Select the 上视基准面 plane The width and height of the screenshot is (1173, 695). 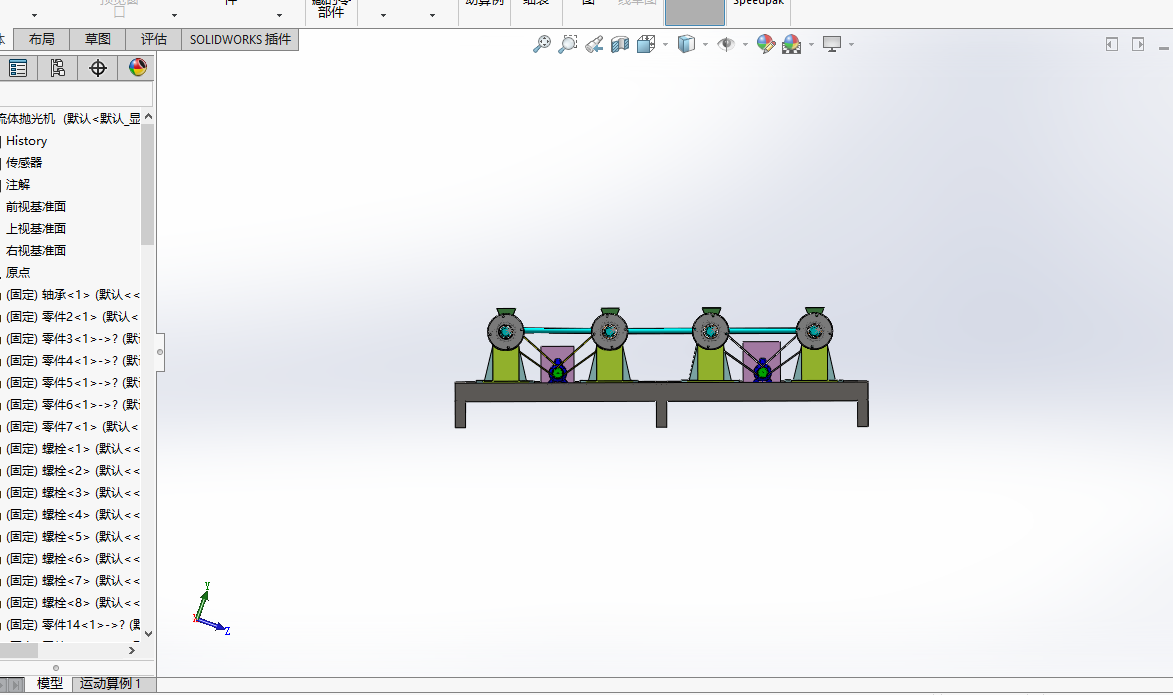pyautogui.click(x=36, y=228)
